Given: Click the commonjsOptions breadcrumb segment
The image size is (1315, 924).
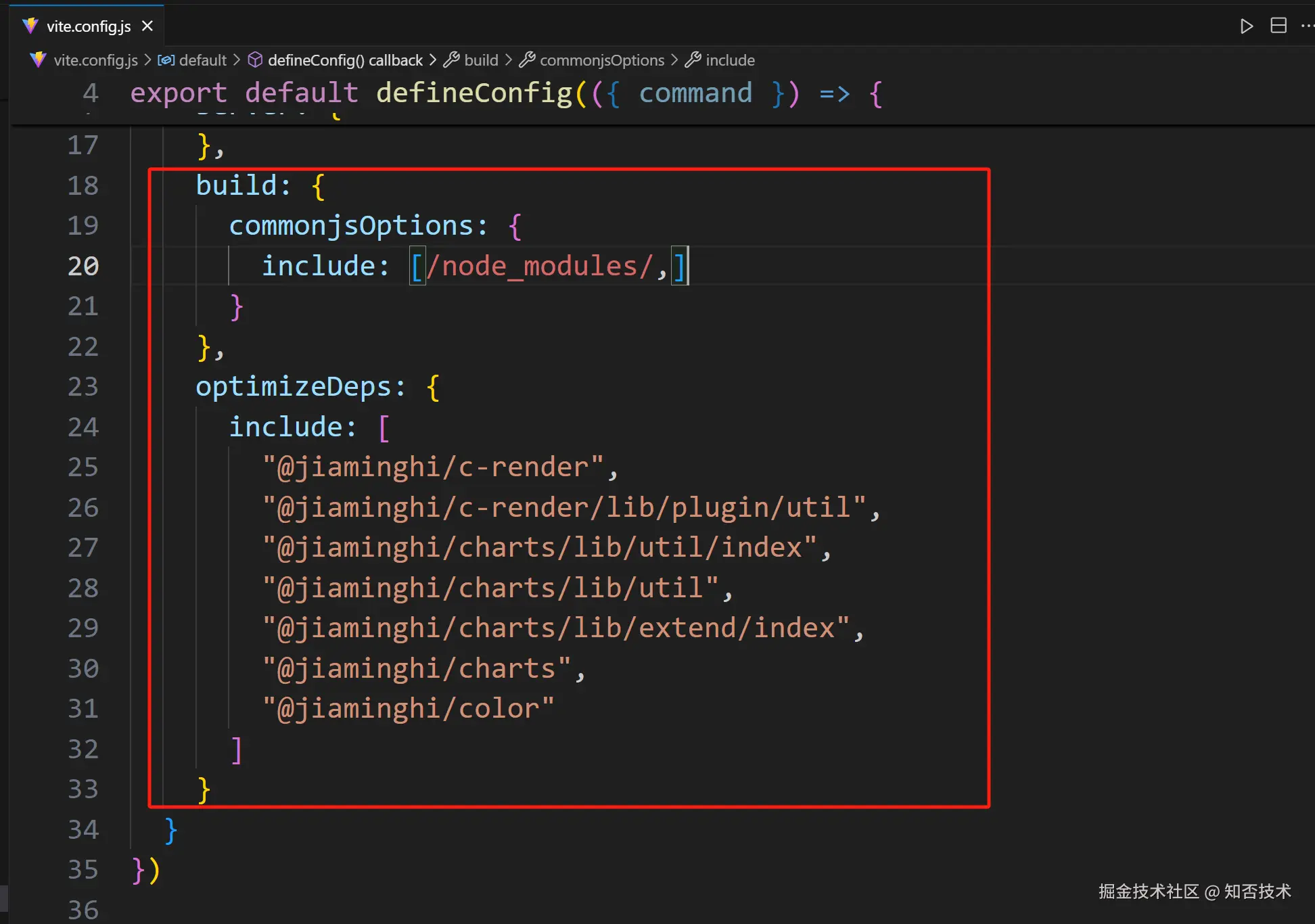Looking at the screenshot, I should 601,60.
